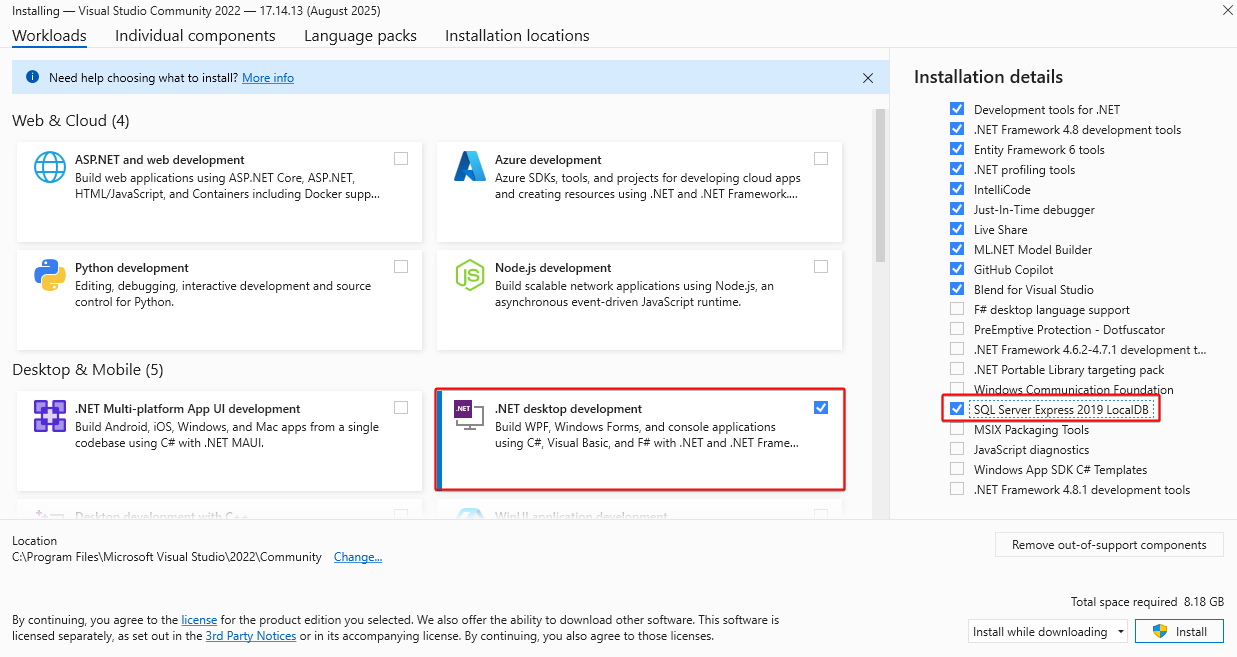Click the Node.js development icon
Screen dimensions: 1237x657
469,275
